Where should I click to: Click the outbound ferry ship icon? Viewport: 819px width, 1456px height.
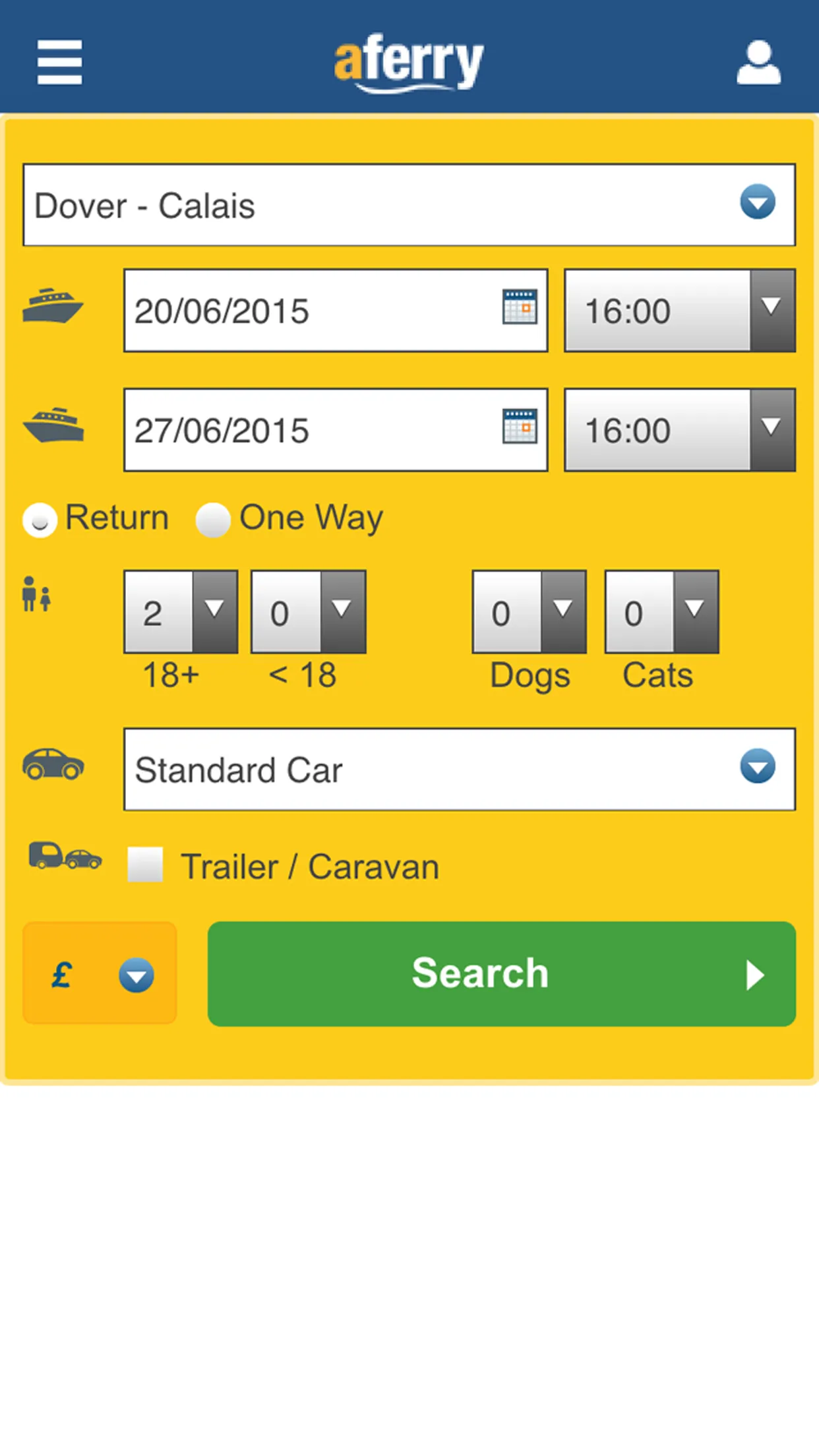(x=53, y=305)
